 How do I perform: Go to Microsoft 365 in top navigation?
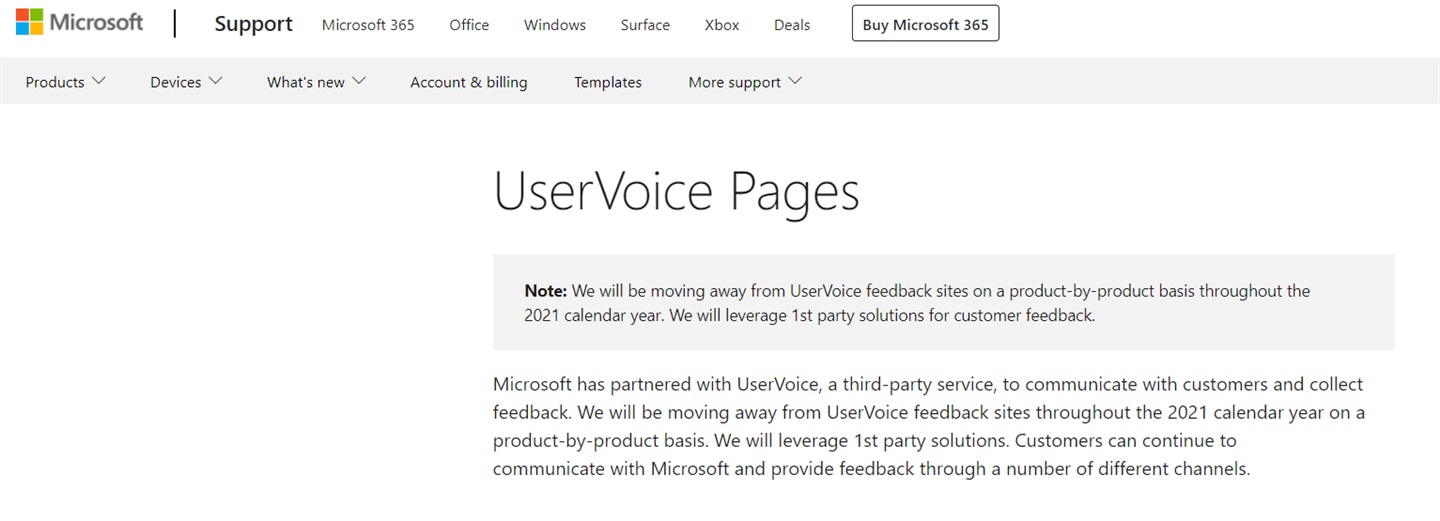pos(368,25)
